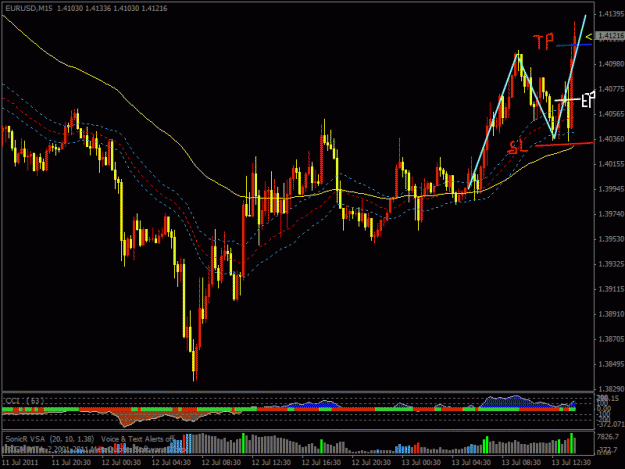Click price axis label 1.39115
The width and height of the screenshot is (625, 469).
pos(611,289)
